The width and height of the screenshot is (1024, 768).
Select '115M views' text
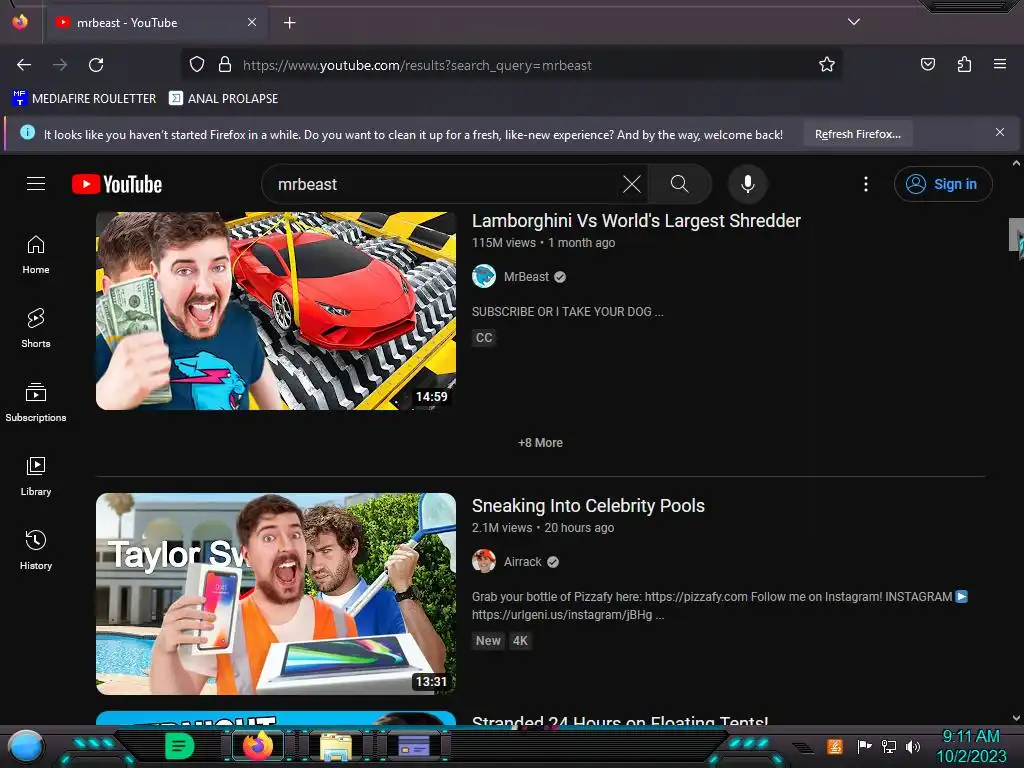504,243
